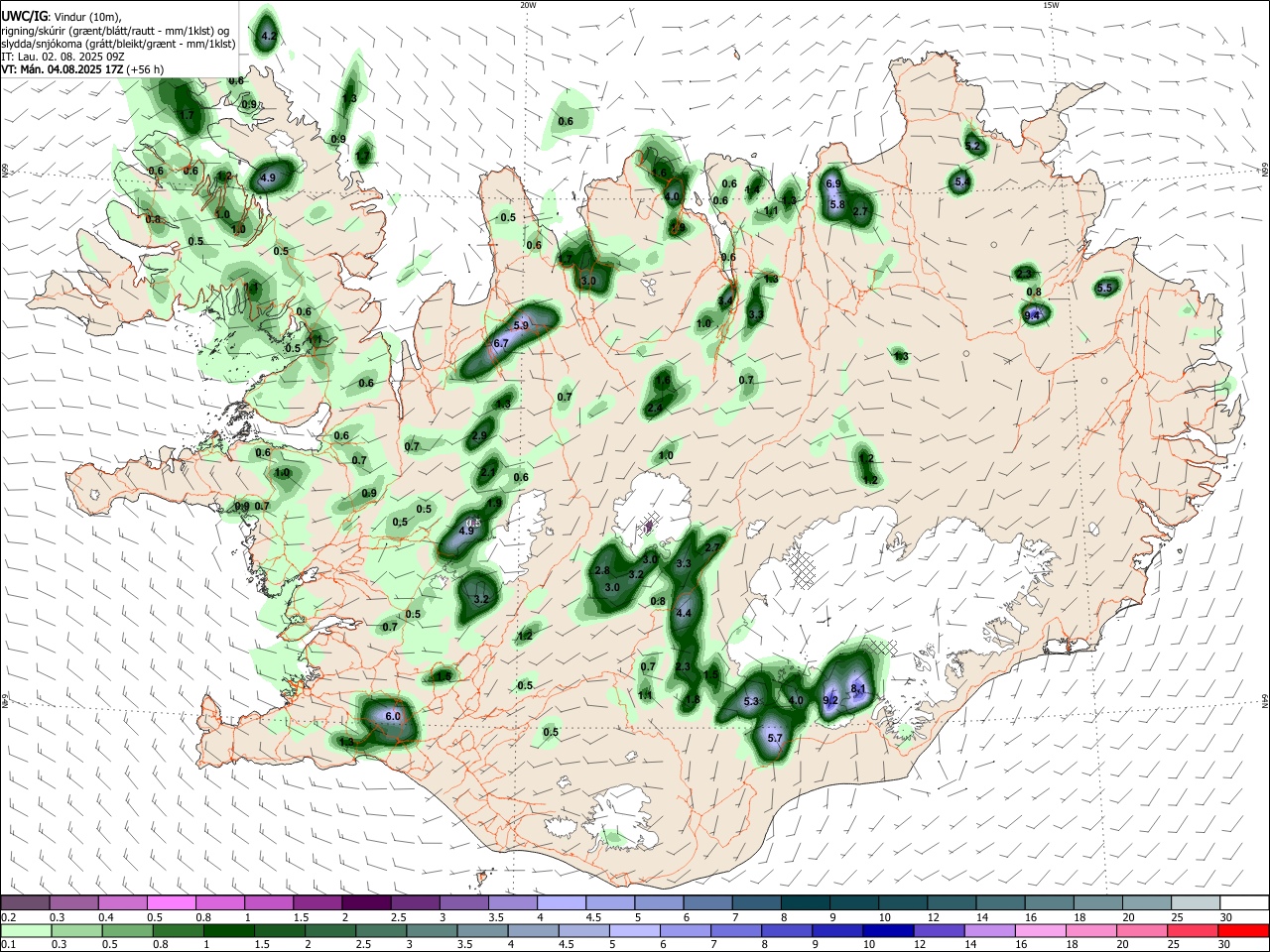Click the 2.8 precipitation value
Viewport: 1270px width, 952px height.
tap(602, 571)
